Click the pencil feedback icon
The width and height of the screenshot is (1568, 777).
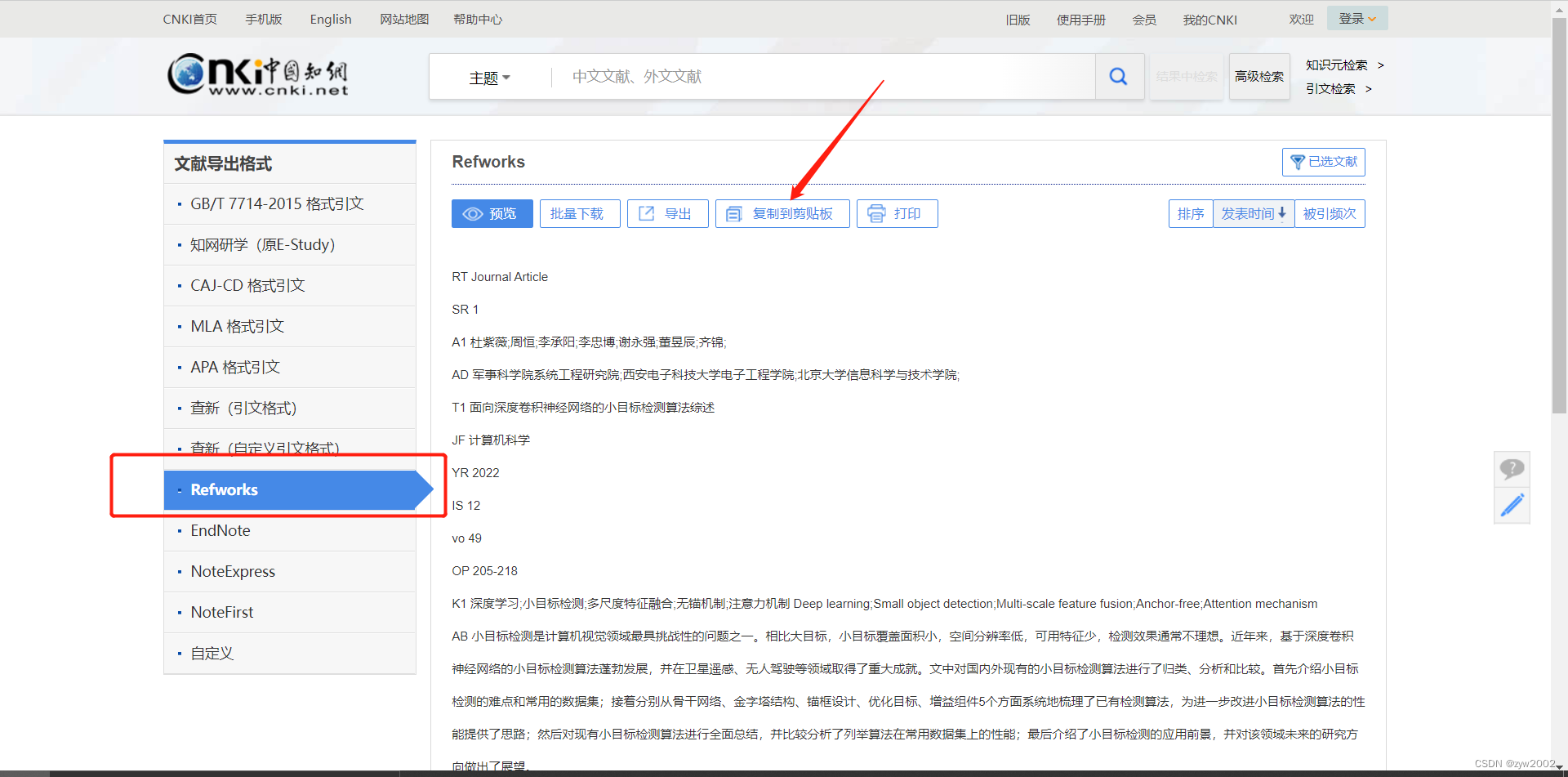tap(1512, 505)
